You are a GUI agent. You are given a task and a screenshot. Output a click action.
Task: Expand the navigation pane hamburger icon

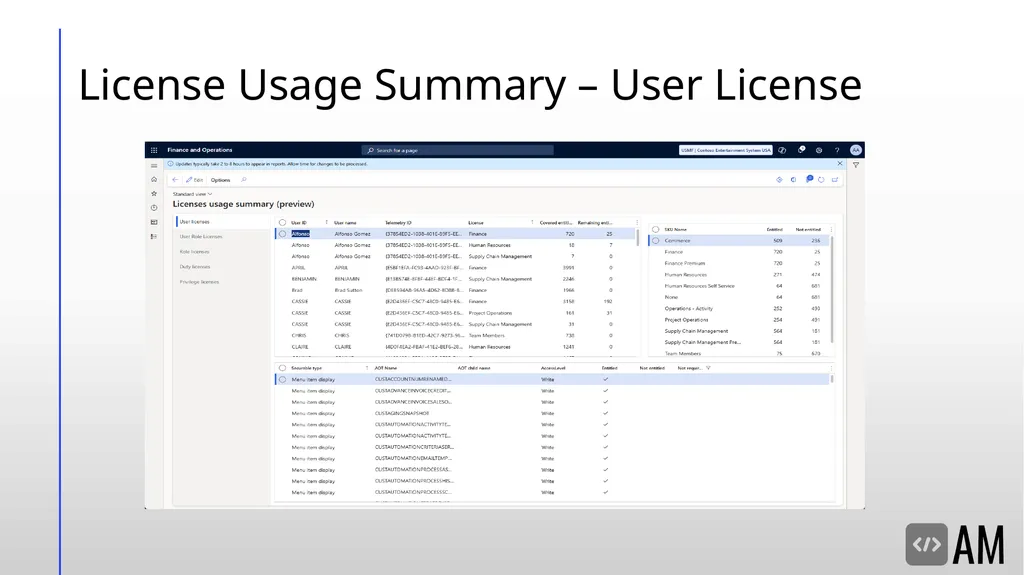click(154, 166)
